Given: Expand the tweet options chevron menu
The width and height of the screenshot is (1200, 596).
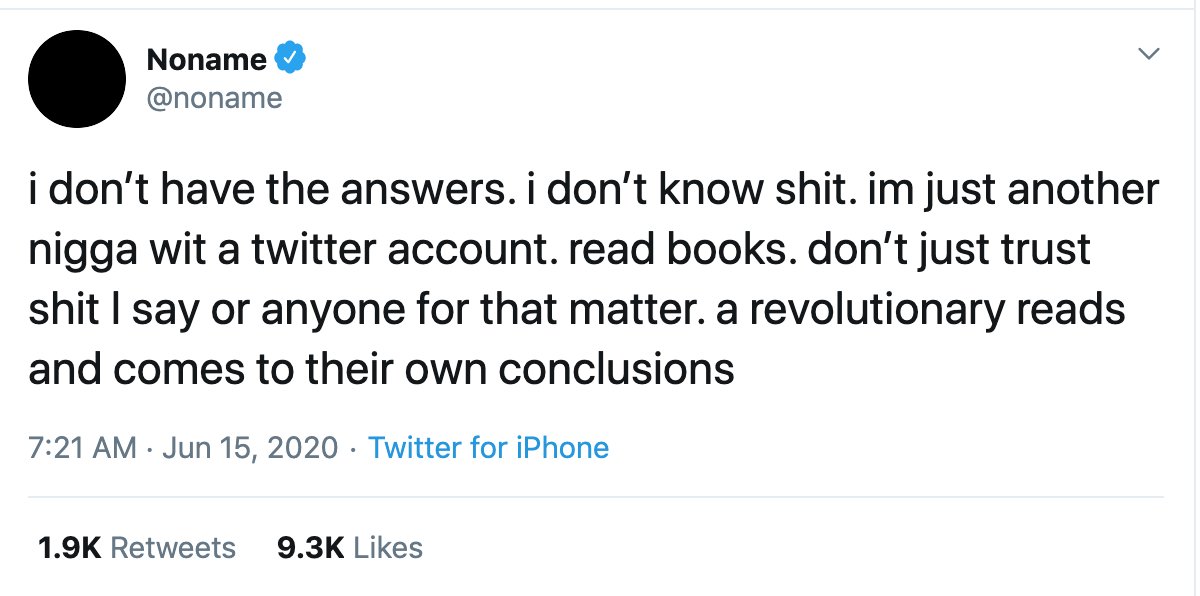Looking at the screenshot, I should click(1150, 54).
